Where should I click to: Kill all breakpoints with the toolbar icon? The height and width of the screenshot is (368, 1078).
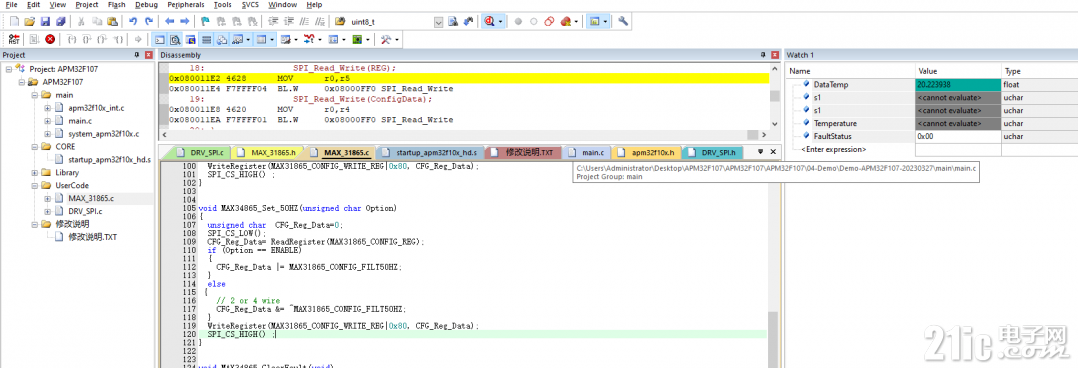pos(565,21)
